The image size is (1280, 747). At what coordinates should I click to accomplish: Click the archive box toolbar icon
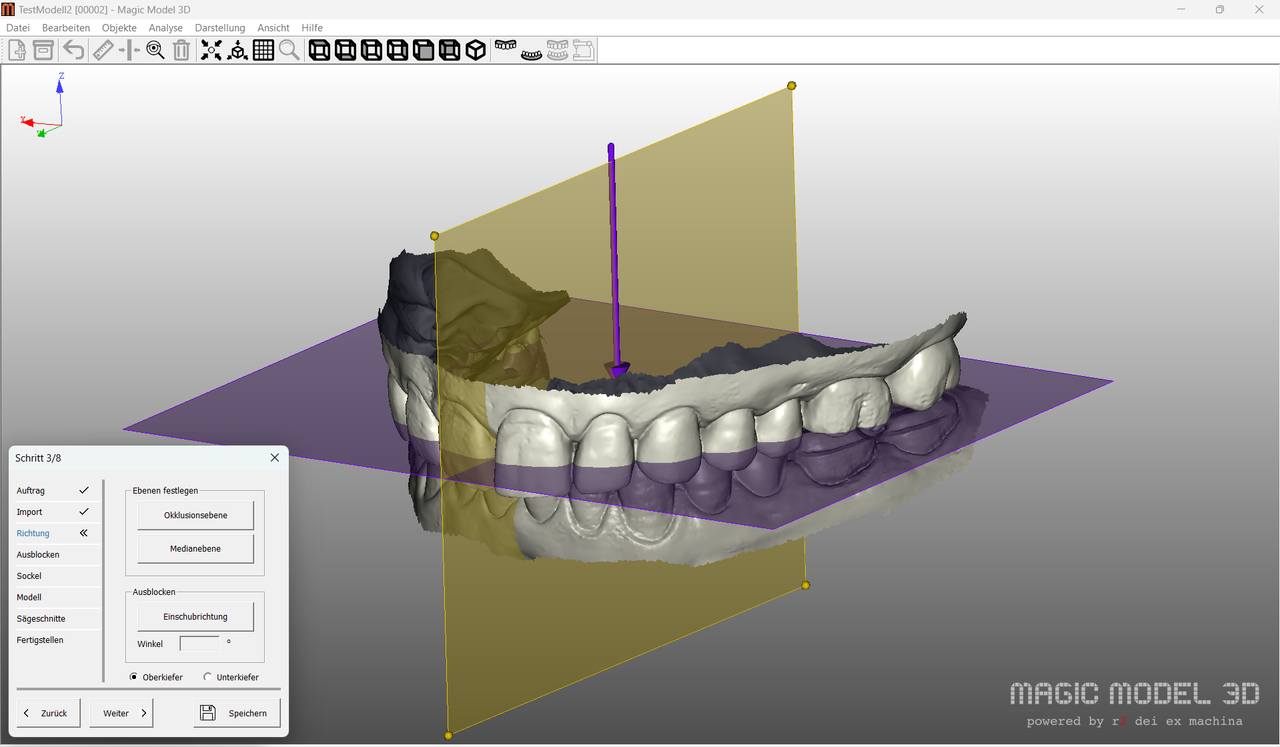coord(43,50)
